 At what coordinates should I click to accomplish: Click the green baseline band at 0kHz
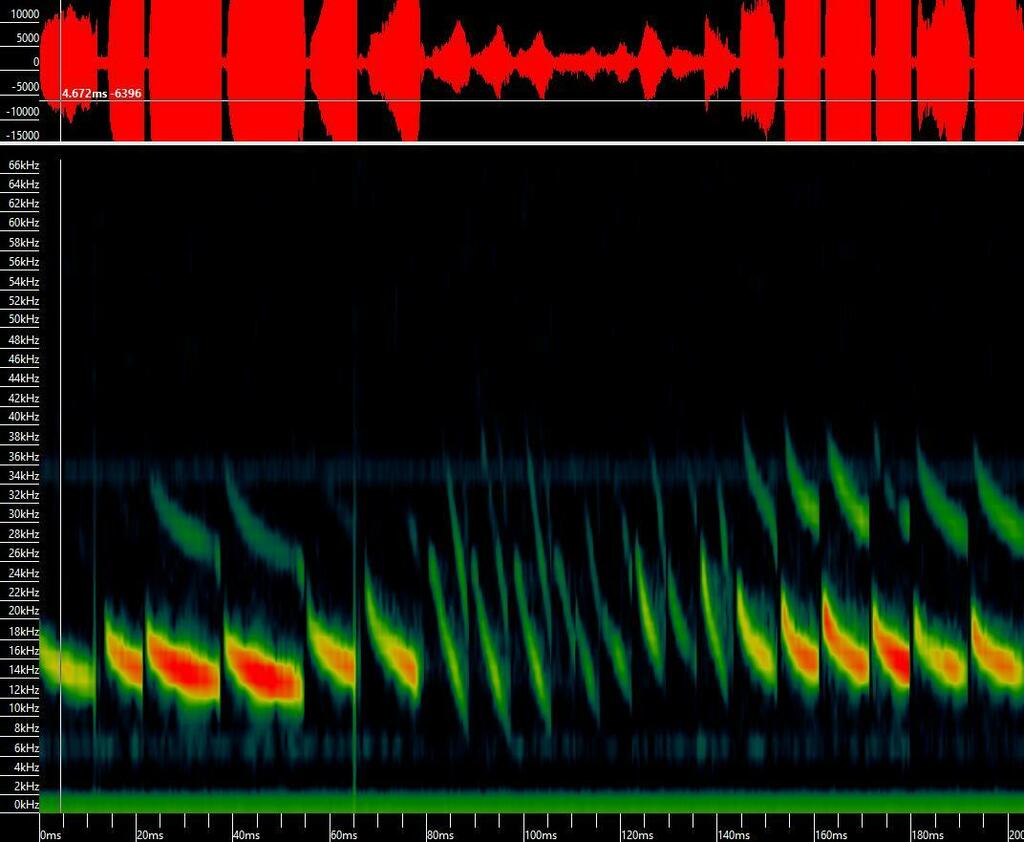[x=500, y=801]
